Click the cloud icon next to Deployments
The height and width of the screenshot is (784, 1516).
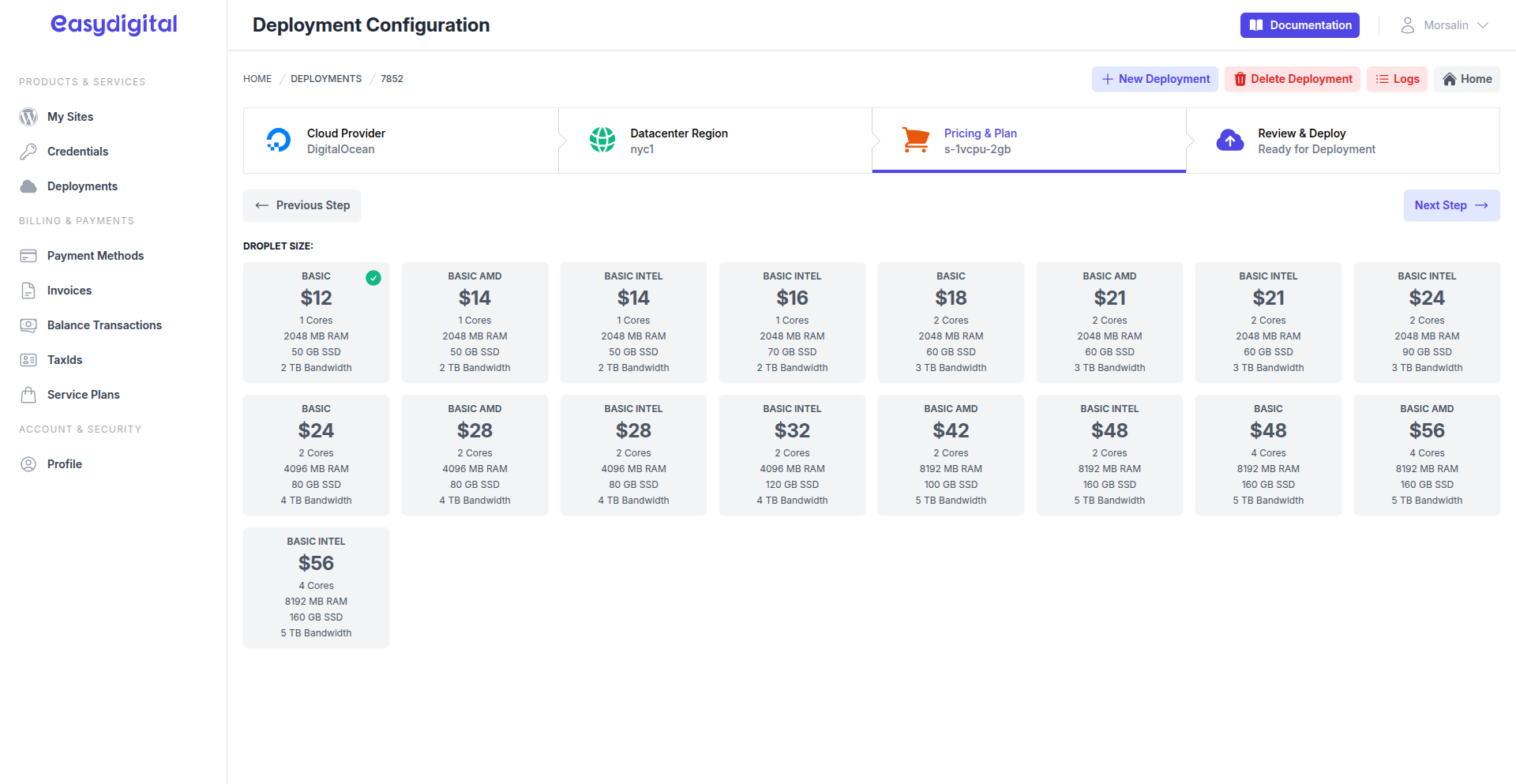pos(28,186)
